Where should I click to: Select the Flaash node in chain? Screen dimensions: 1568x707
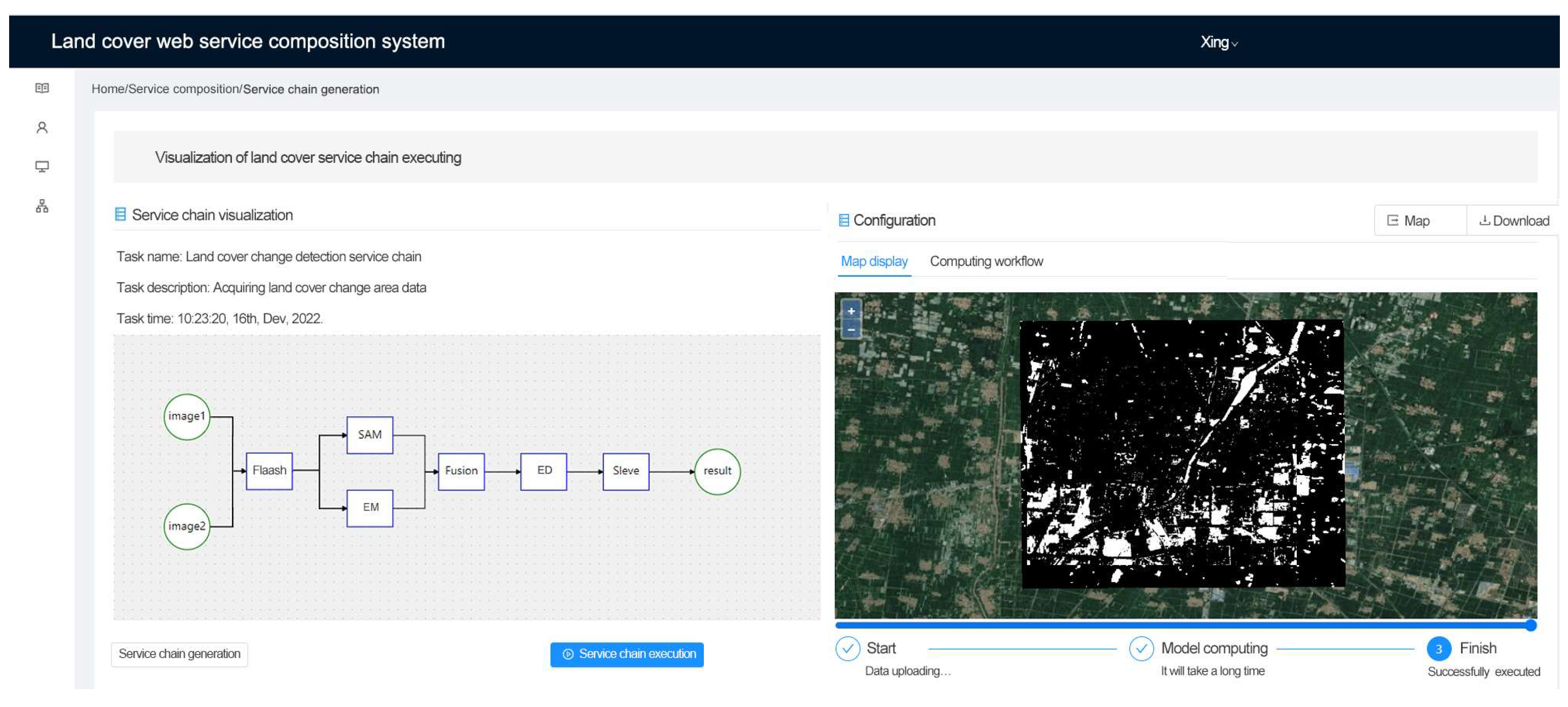click(x=269, y=471)
